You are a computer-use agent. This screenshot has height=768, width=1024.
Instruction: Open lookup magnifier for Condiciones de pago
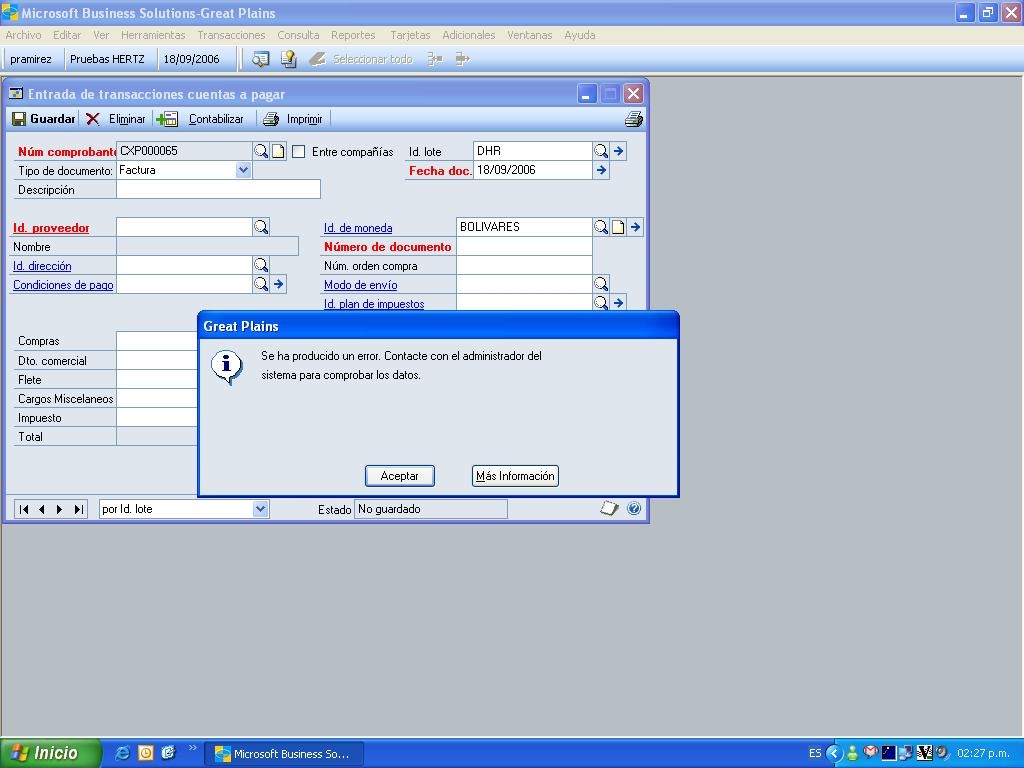(261, 284)
